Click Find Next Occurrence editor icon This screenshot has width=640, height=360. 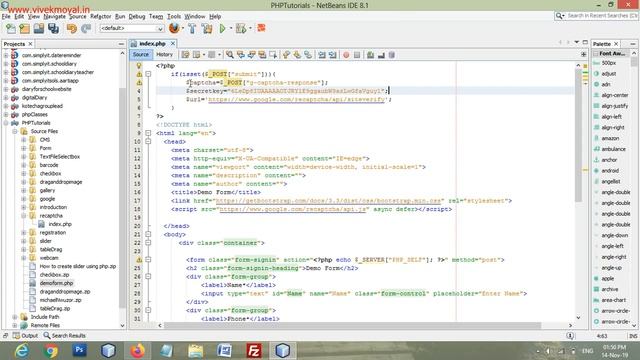pos(251,55)
